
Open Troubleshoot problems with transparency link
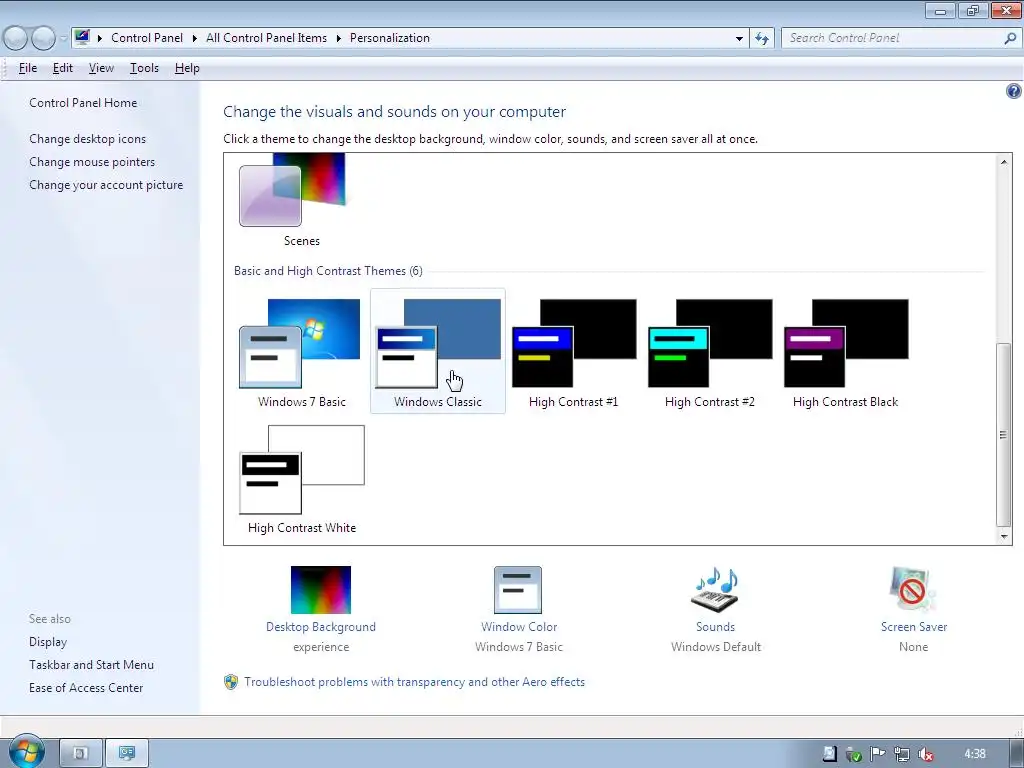(x=415, y=682)
